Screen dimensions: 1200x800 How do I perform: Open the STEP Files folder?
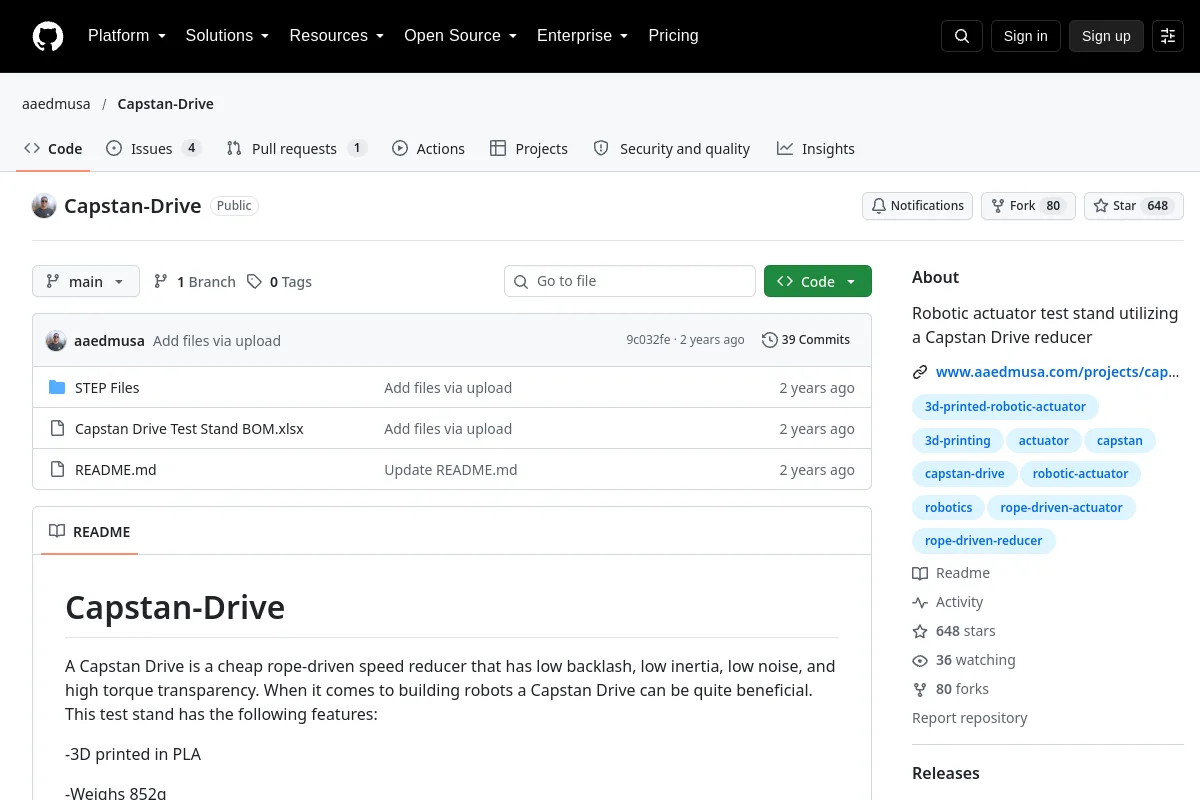pyautogui.click(x=107, y=388)
